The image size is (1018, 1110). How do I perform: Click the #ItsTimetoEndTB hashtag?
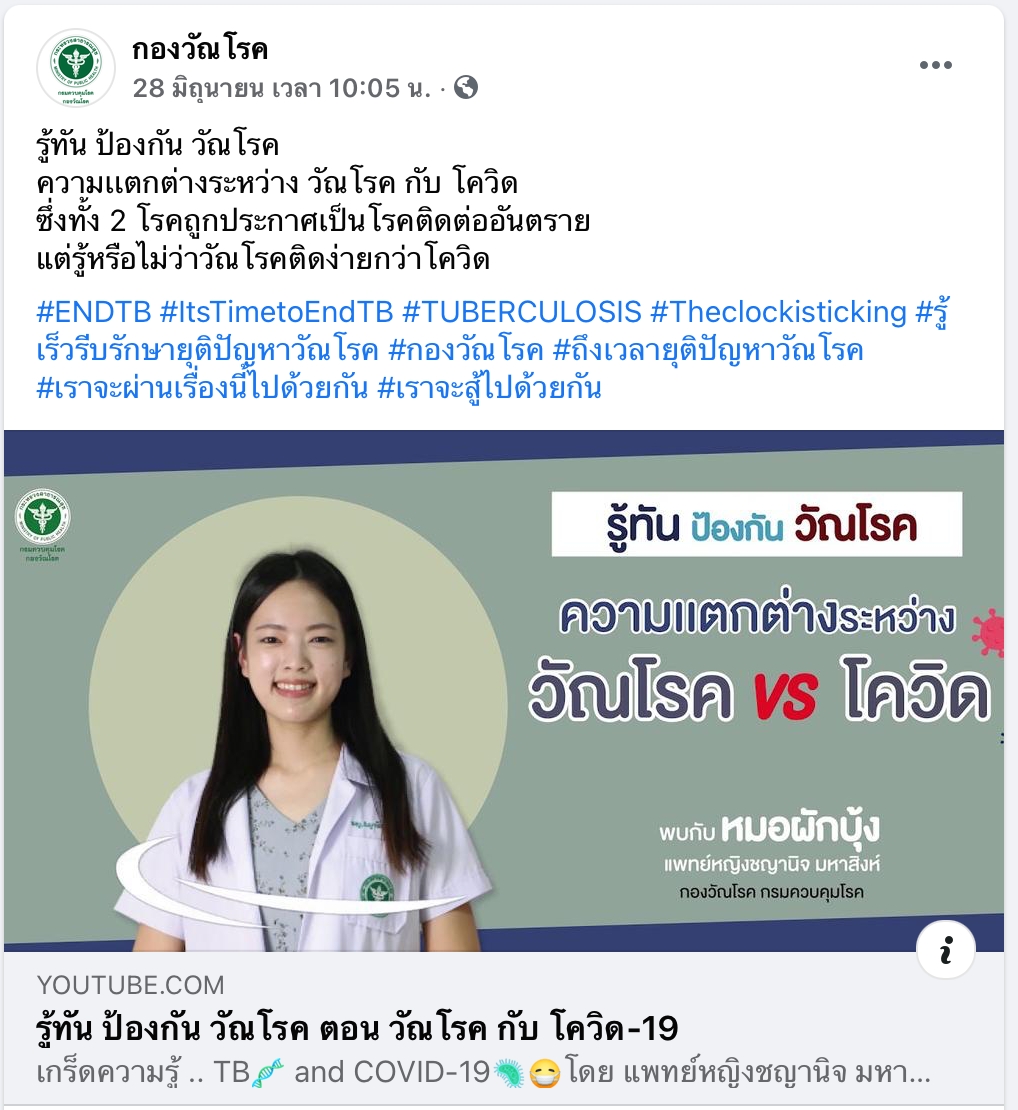pos(277,311)
